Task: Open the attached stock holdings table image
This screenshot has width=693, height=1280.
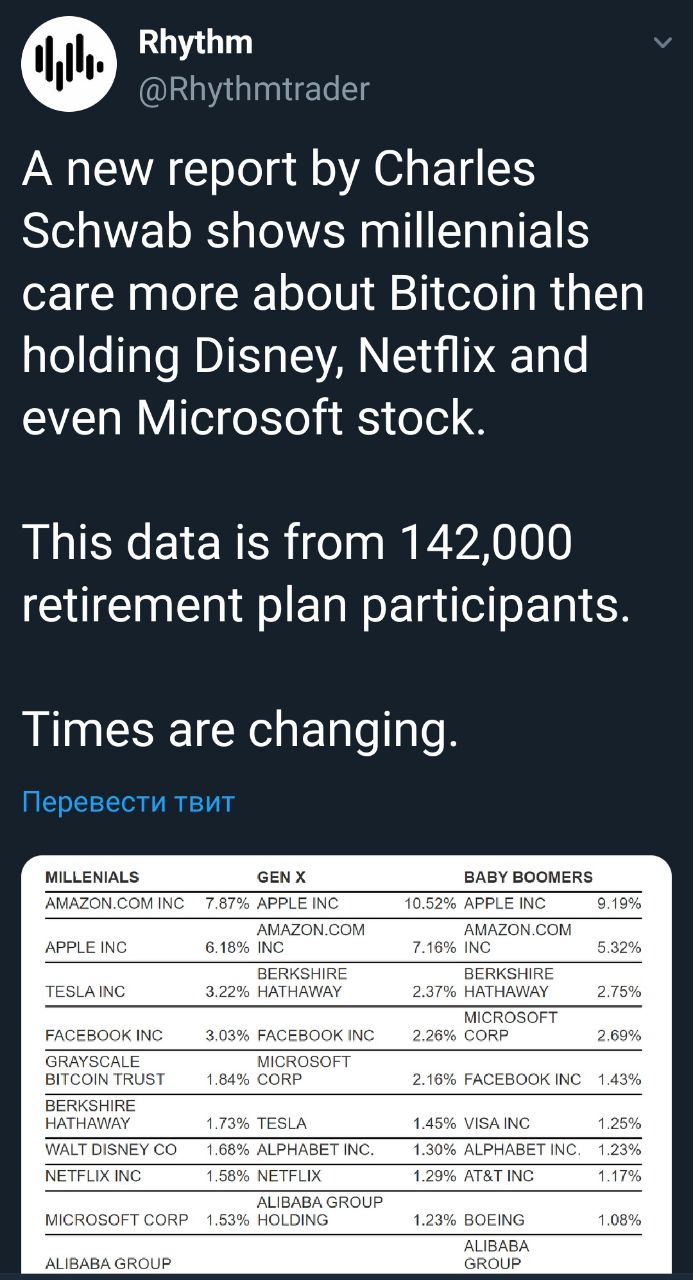Action: pos(346,1067)
